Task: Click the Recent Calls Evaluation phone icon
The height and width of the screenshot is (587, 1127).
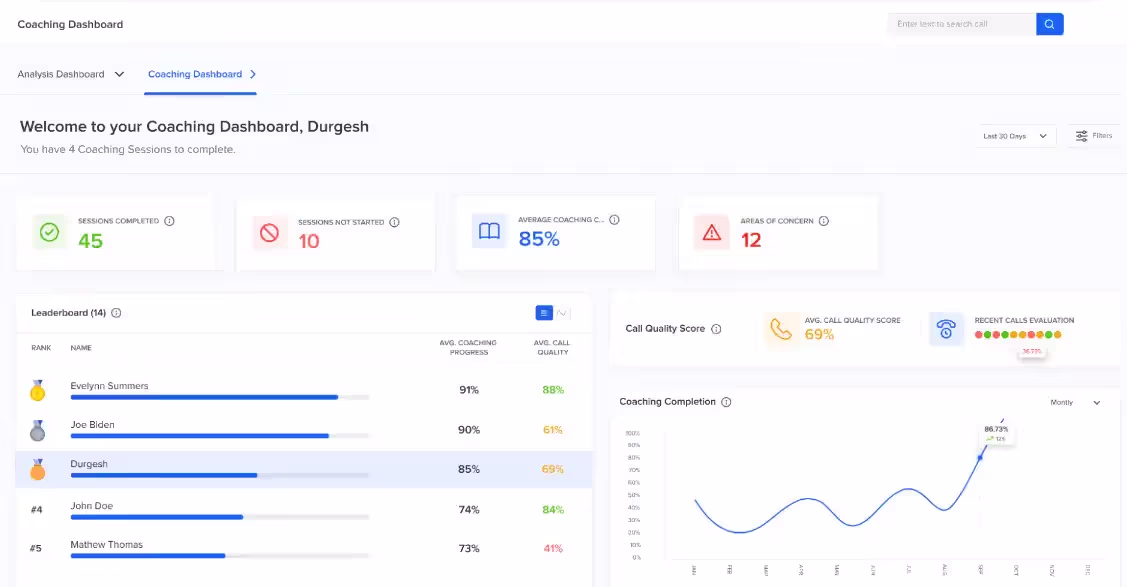Action: [946, 329]
